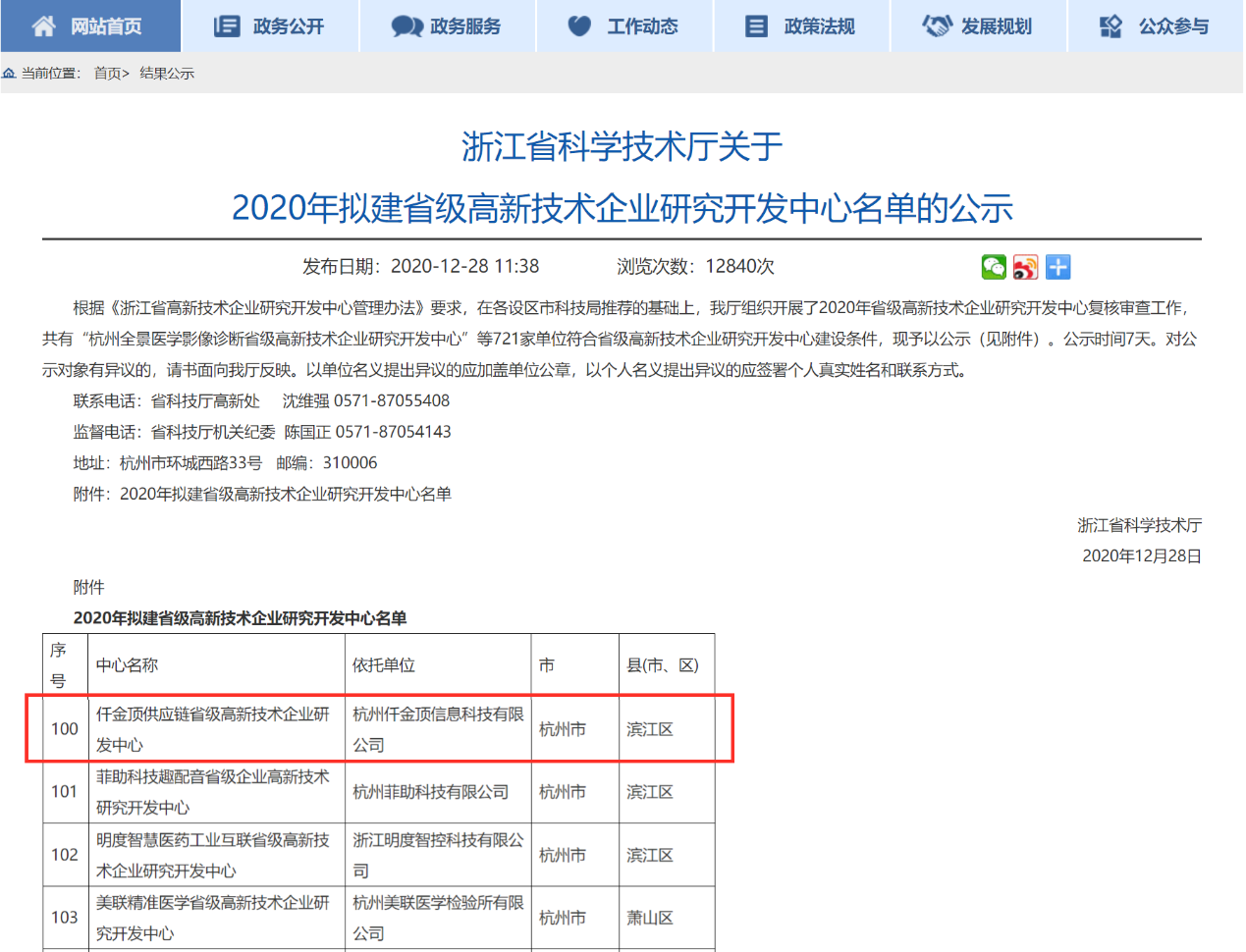The width and height of the screenshot is (1246, 952).
Task: Click the supervision phone 0571-87054143
Action: pos(394,433)
